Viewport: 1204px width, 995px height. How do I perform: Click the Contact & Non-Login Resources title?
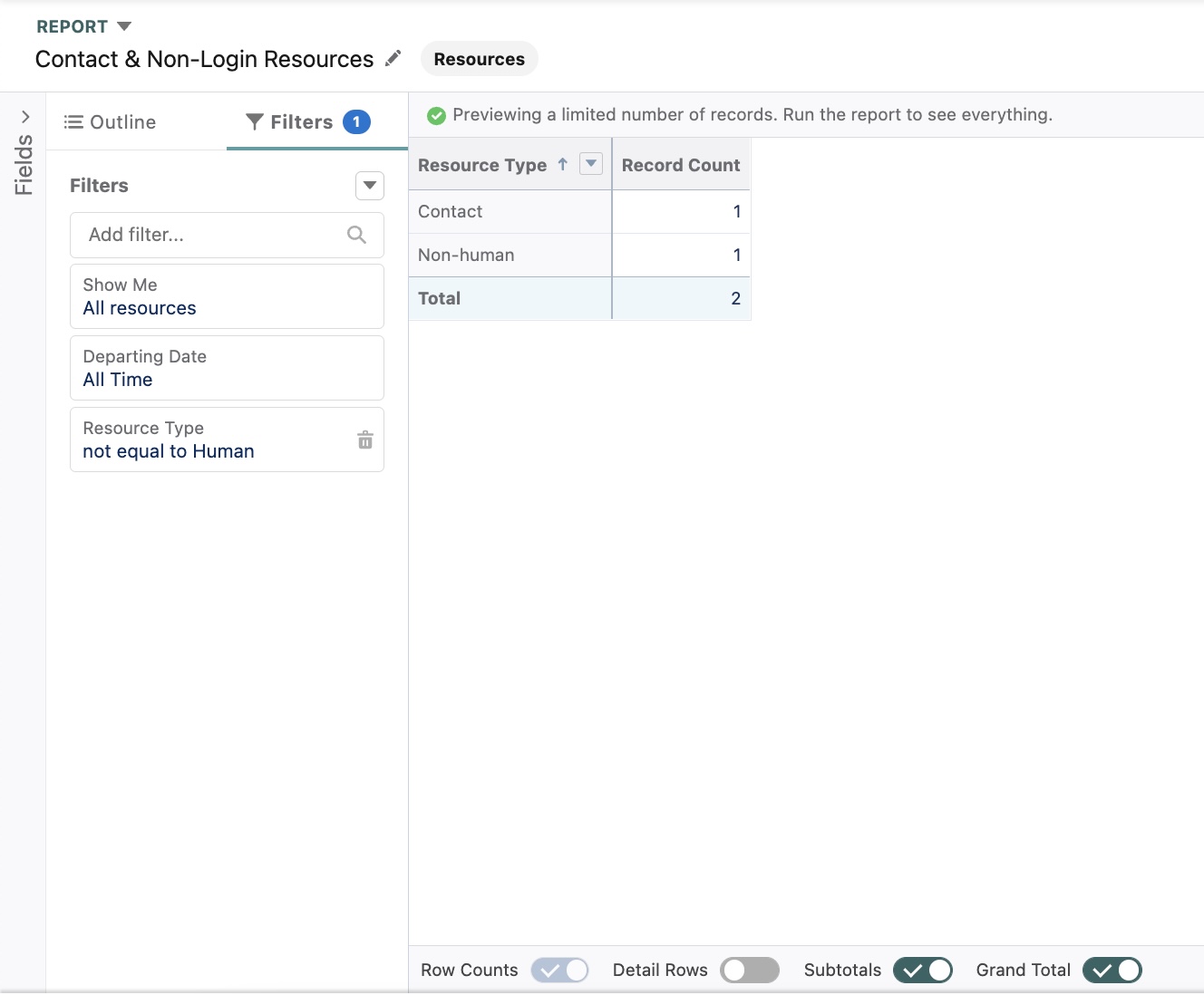pos(204,59)
